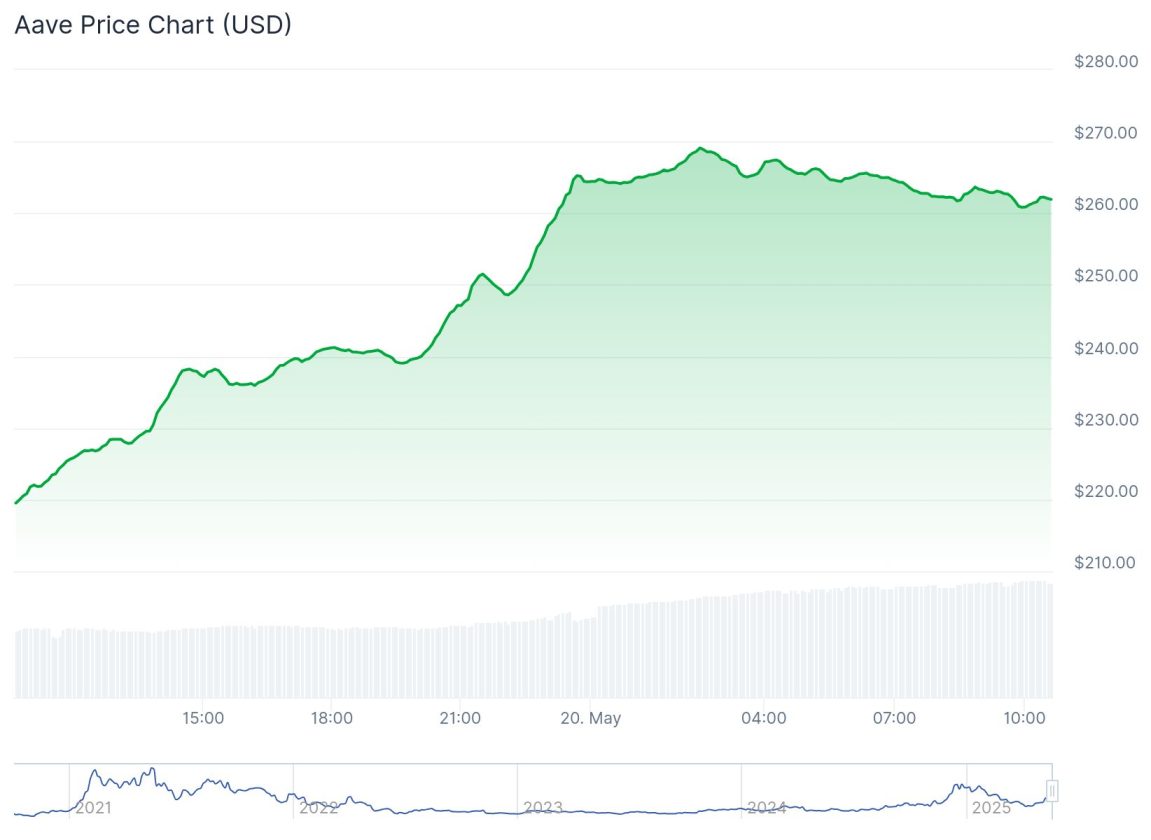
Task: Click the $270.00 y-axis label
Action: point(1105,133)
